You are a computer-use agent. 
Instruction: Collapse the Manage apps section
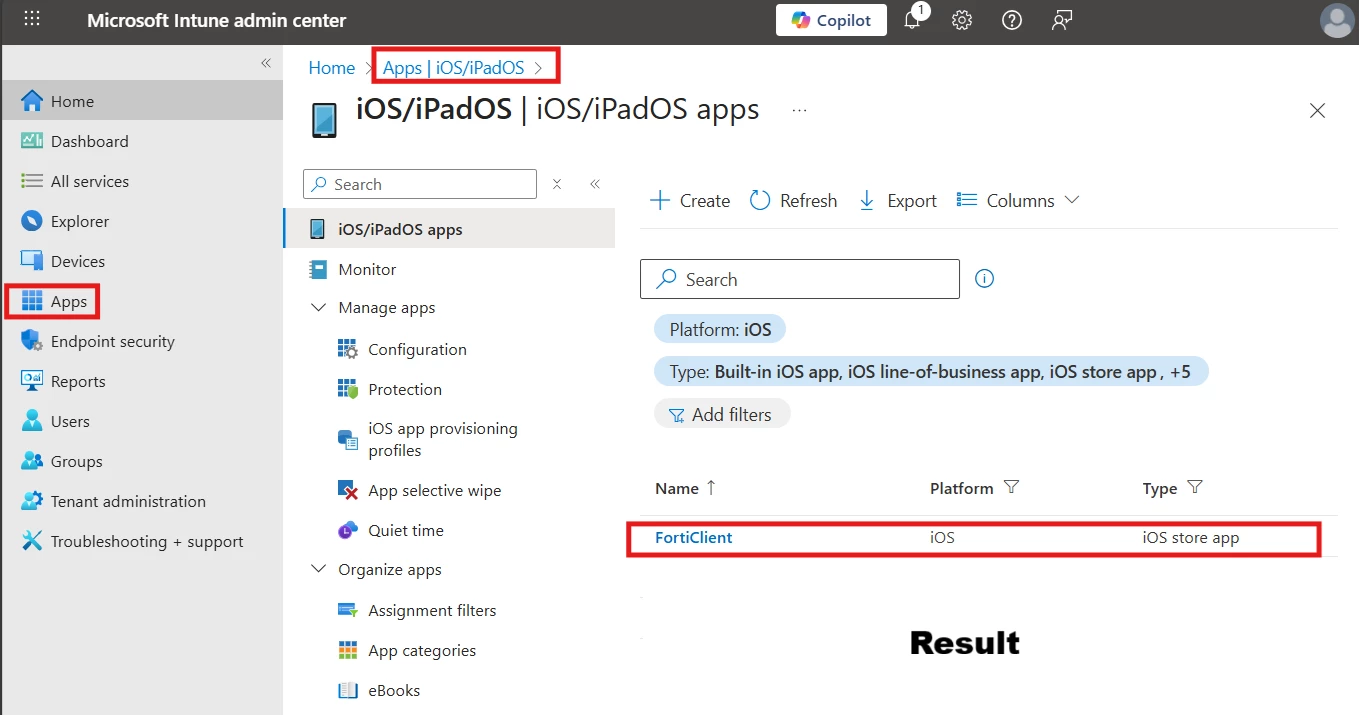click(x=319, y=307)
